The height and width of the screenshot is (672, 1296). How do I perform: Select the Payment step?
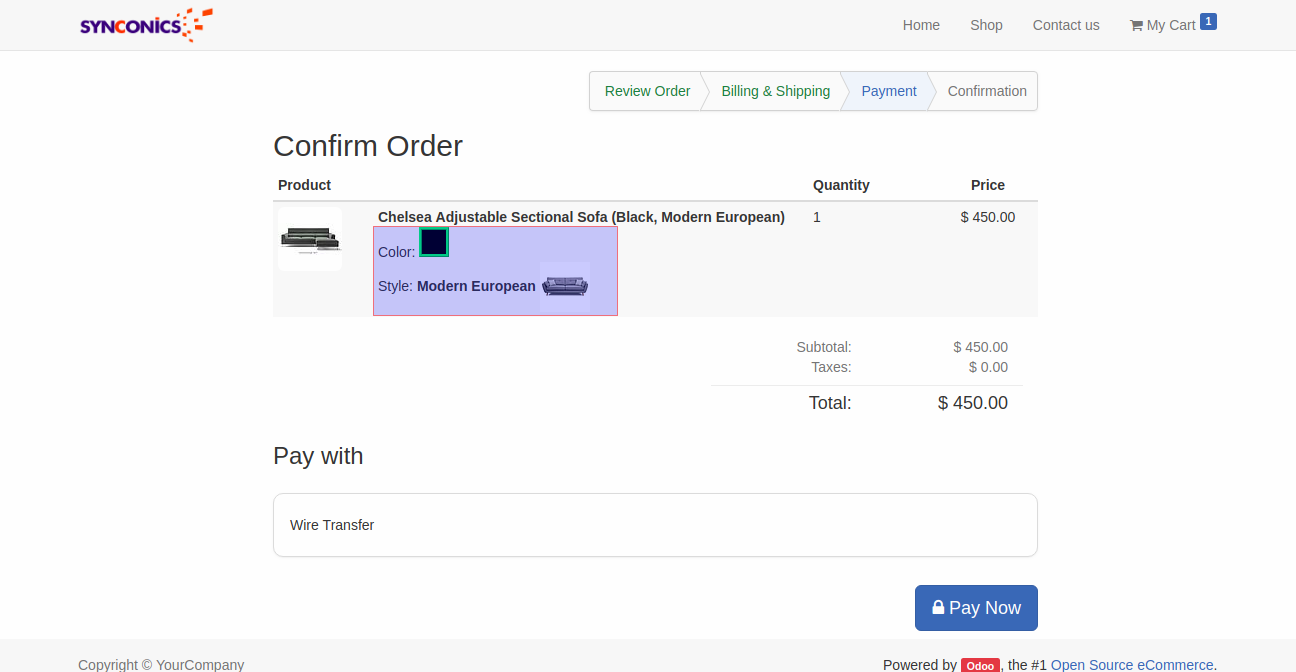[x=888, y=91]
